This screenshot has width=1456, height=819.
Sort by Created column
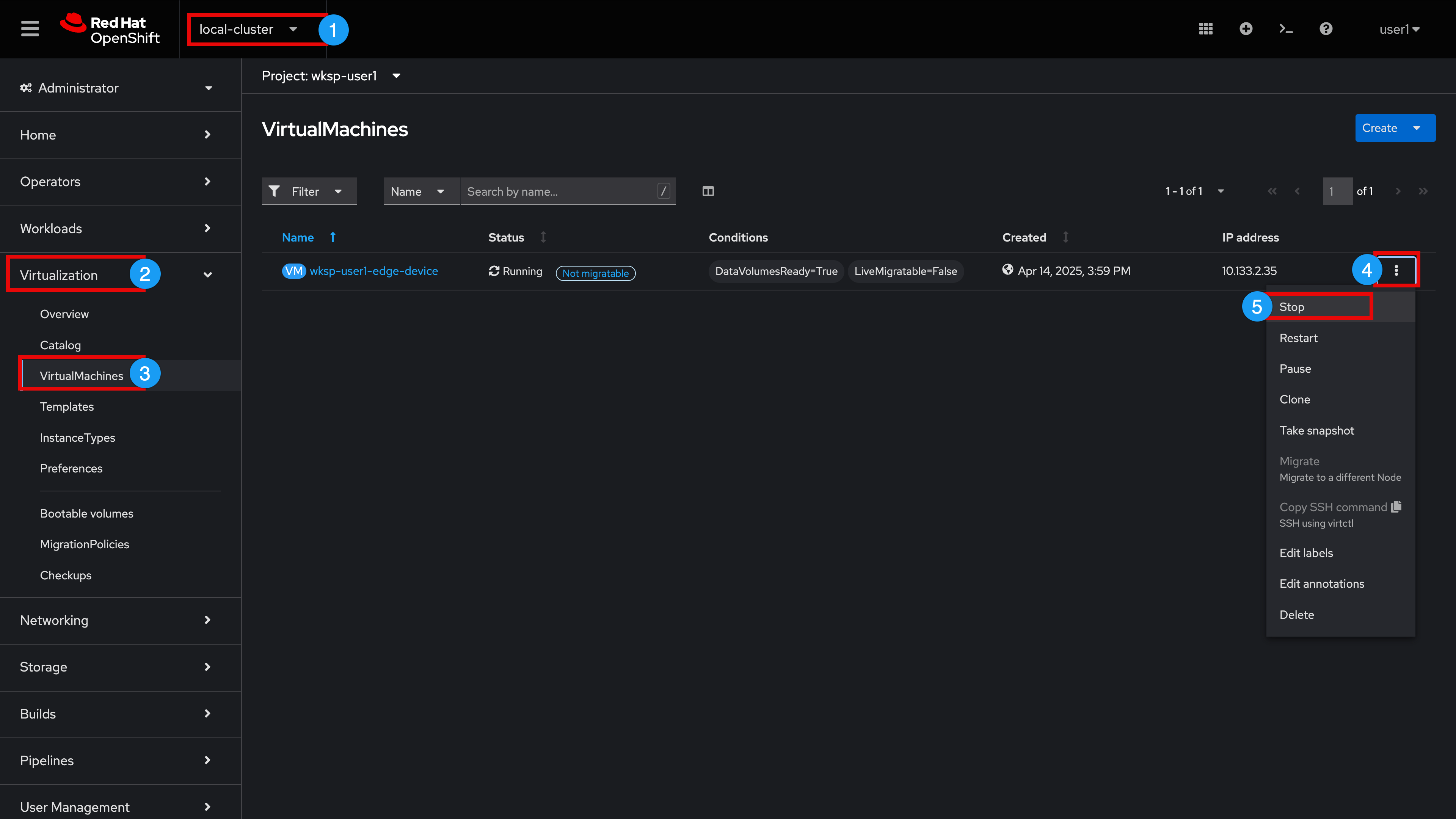[1065, 237]
